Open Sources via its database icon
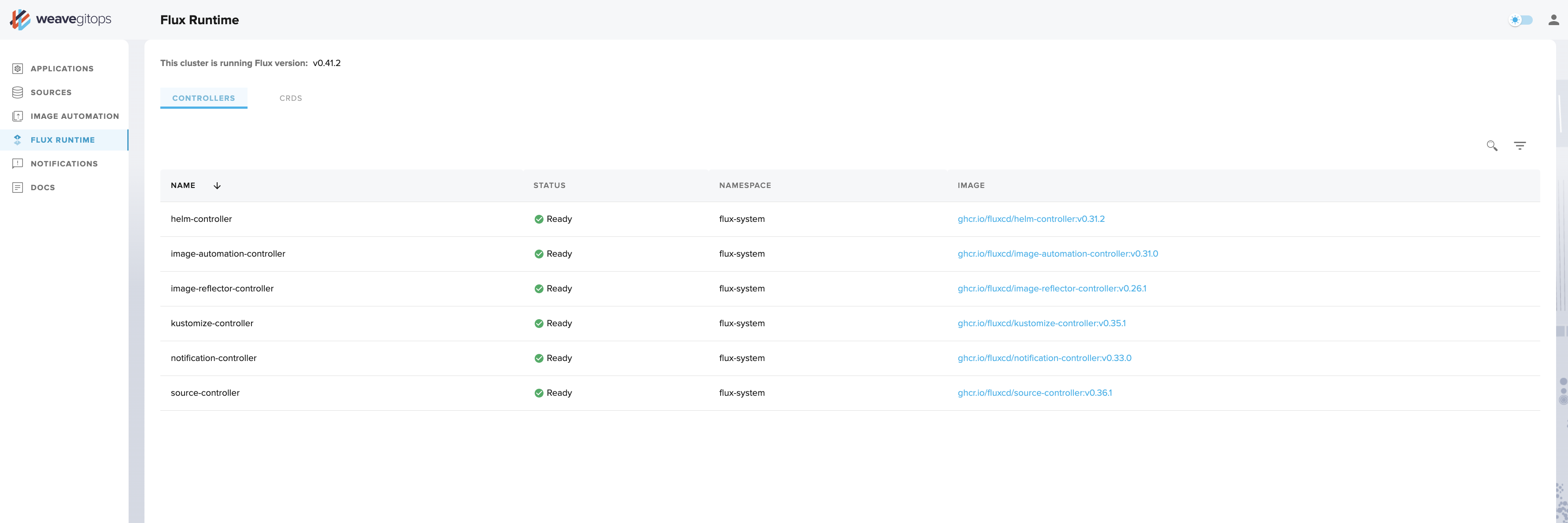The width and height of the screenshot is (1568, 523). click(x=18, y=92)
